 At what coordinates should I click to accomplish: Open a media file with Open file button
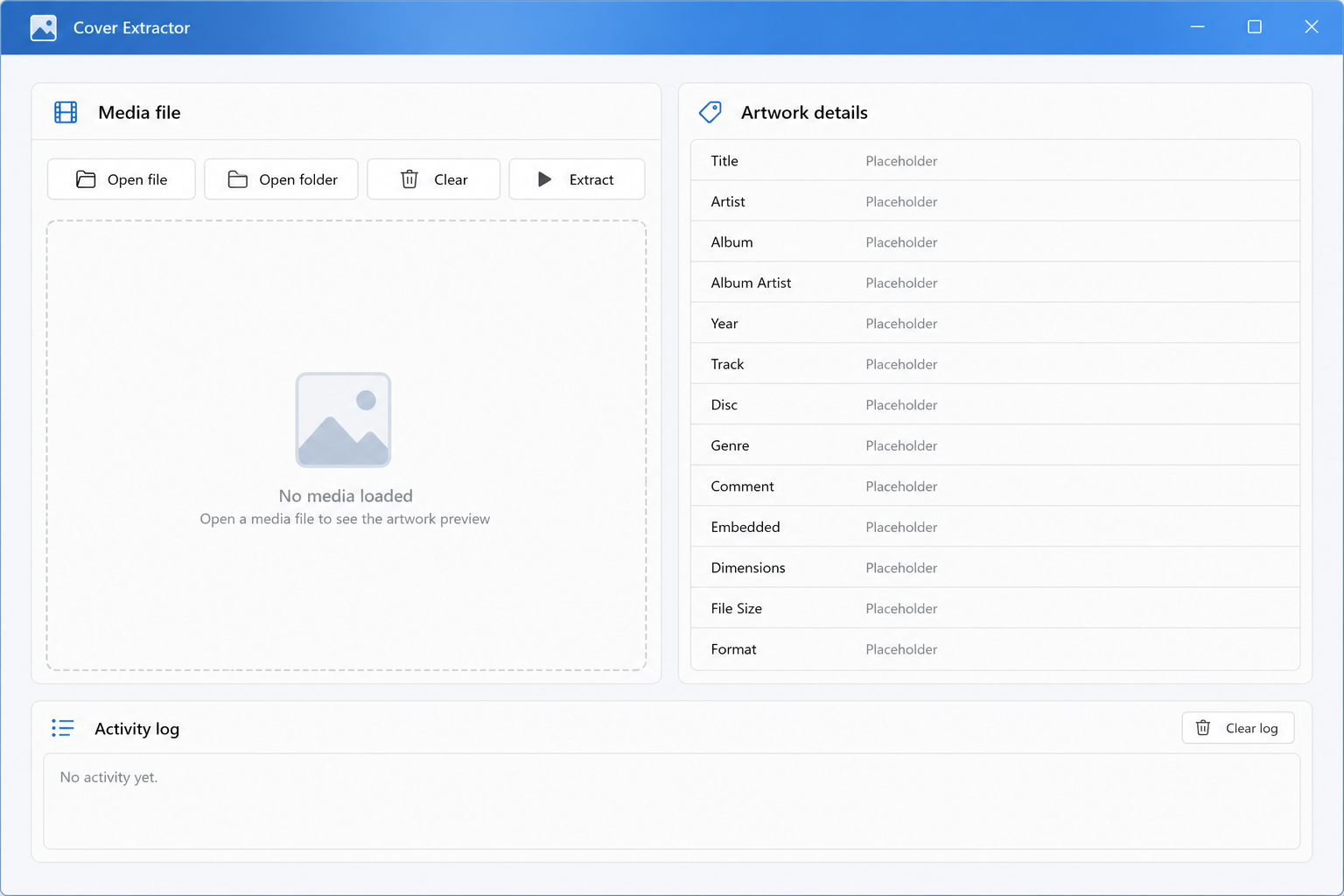(122, 179)
